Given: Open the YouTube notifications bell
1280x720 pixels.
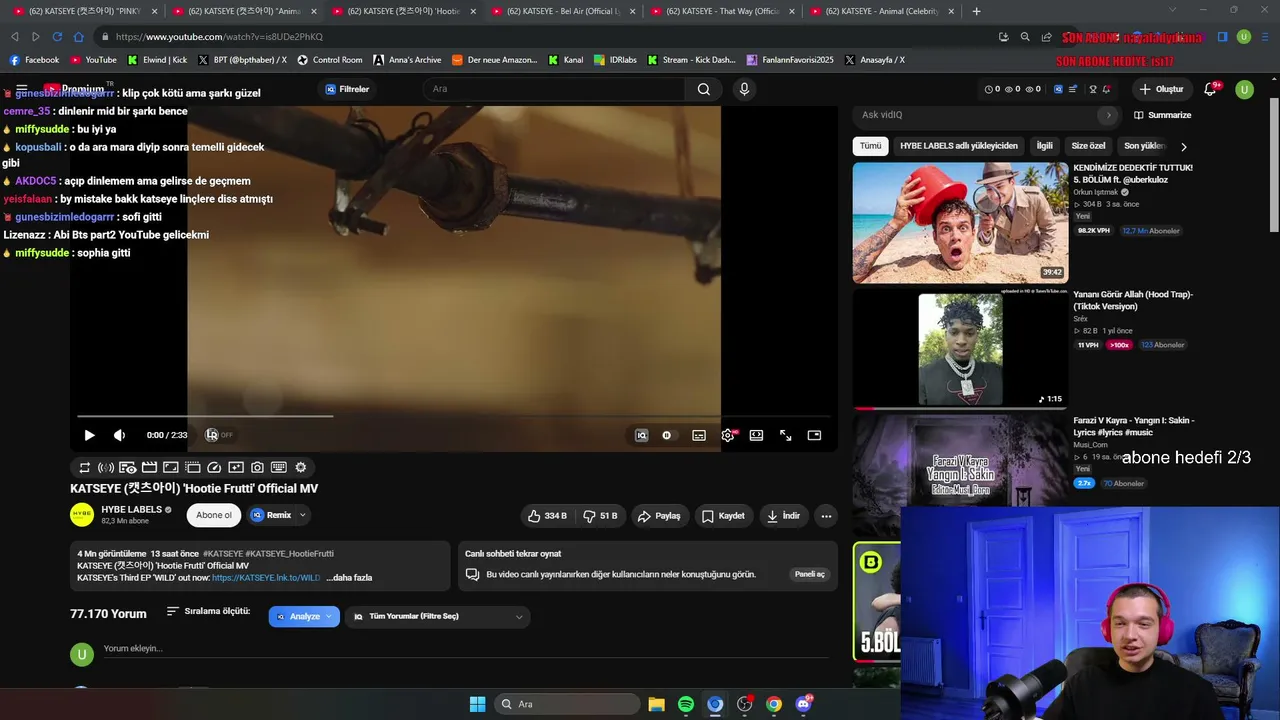Looking at the screenshot, I should tap(1210, 89).
